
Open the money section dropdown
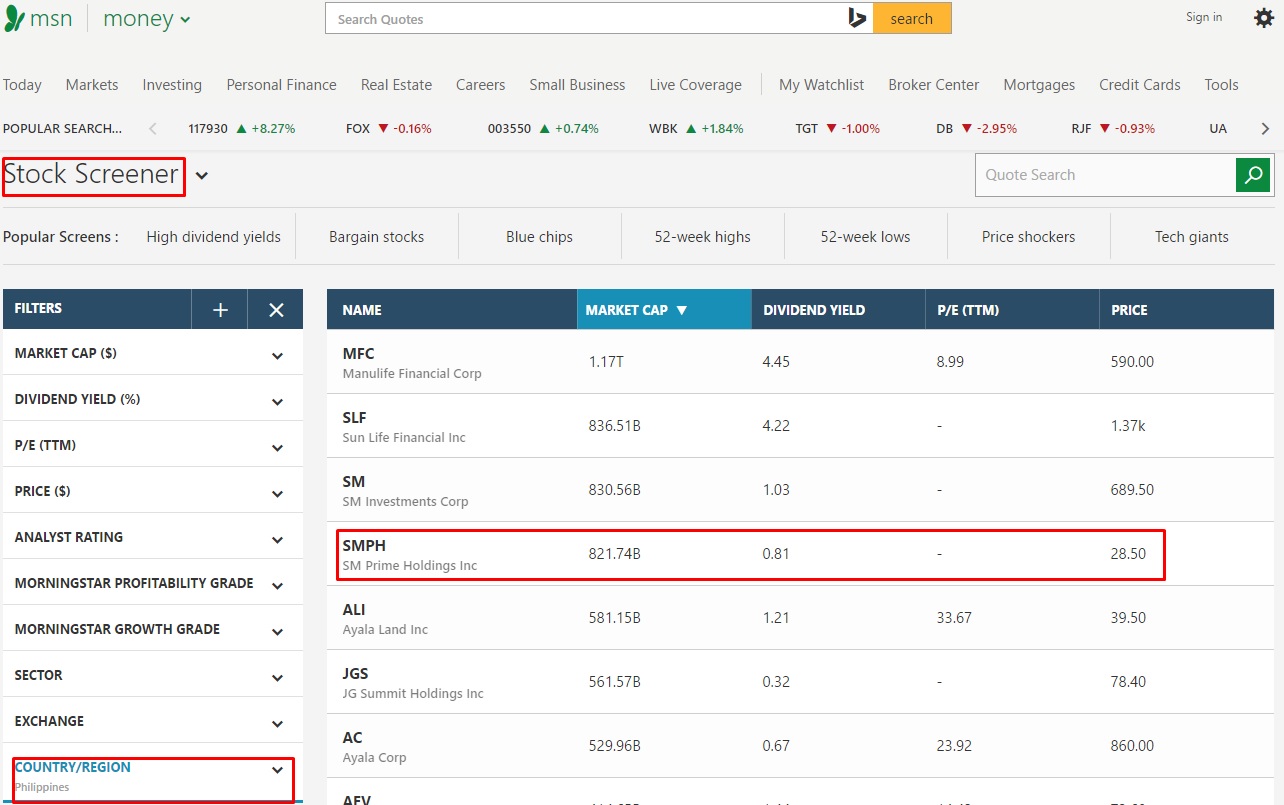point(147,19)
